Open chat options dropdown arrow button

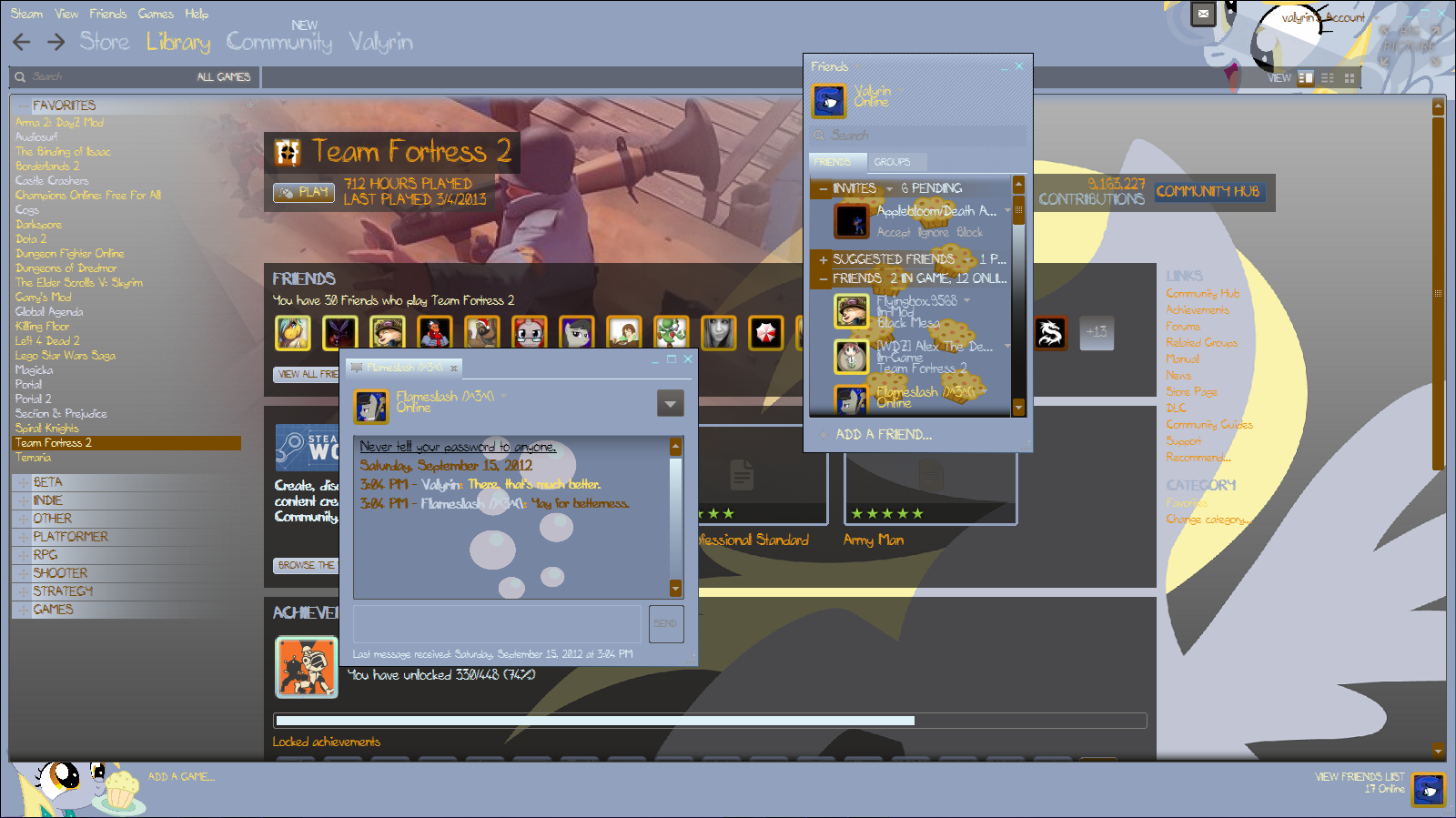point(671,403)
